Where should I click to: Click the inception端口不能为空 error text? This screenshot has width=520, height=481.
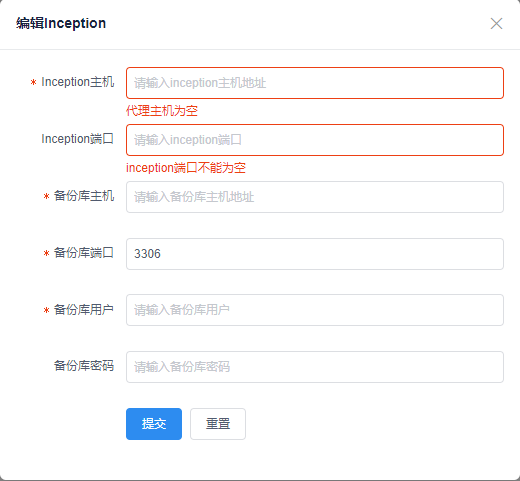click(x=186, y=168)
